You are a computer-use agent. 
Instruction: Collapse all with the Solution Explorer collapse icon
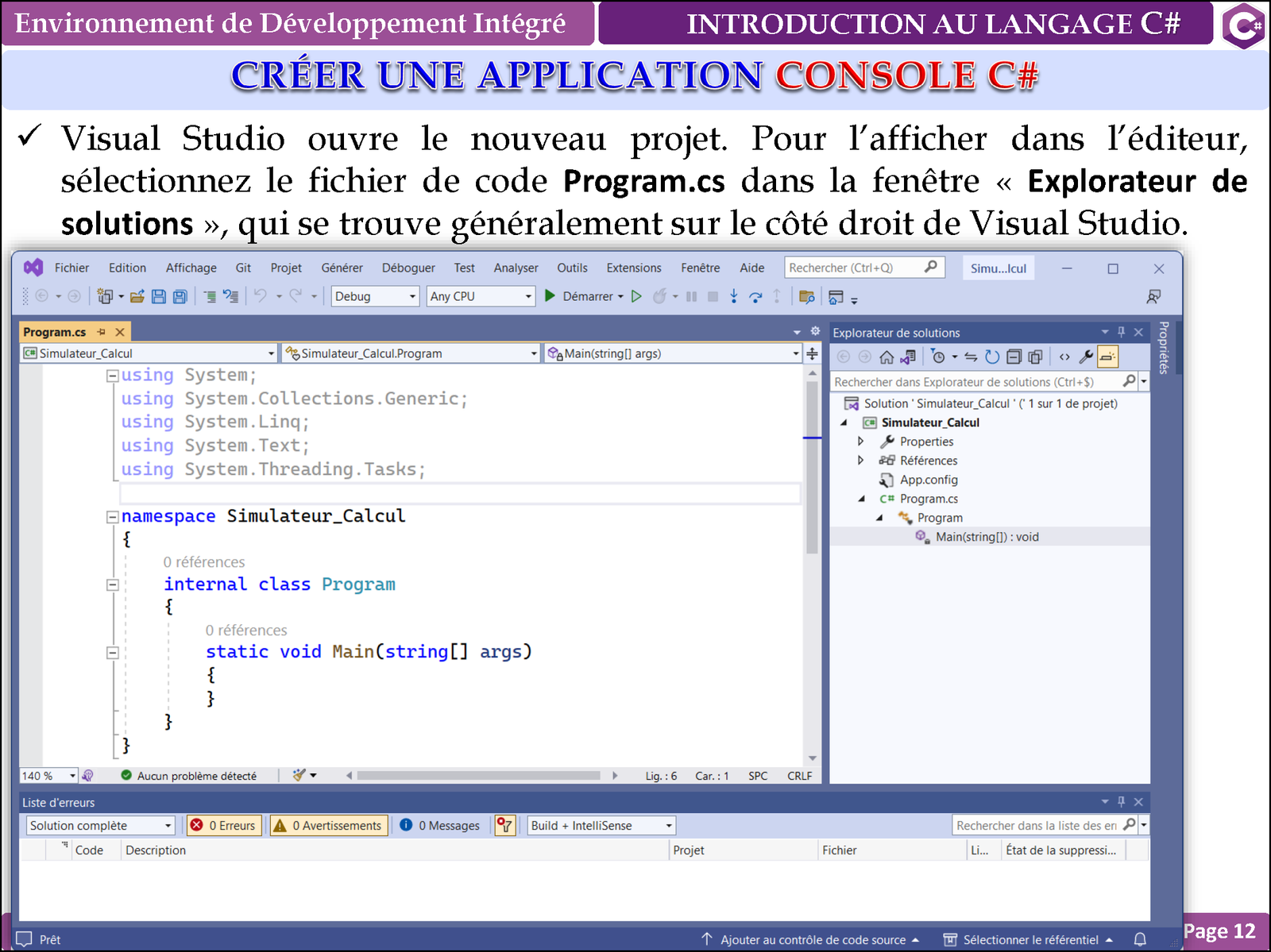coord(1014,357)
